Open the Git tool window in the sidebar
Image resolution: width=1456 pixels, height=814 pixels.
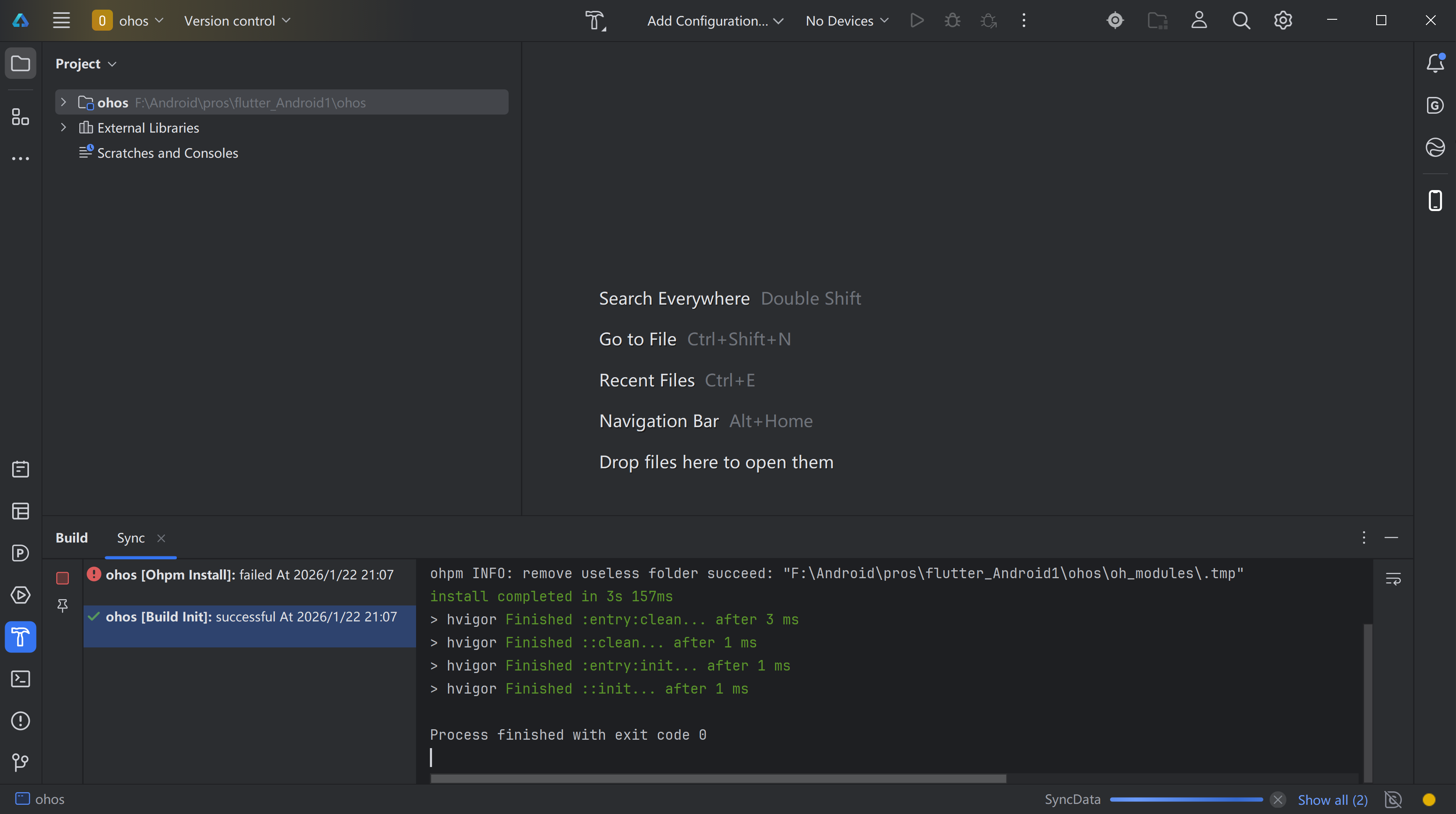coord(20,762)
